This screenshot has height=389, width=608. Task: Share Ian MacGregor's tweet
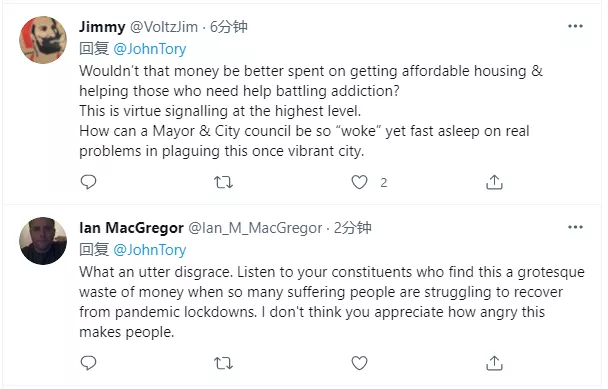[x=494, y=363]
